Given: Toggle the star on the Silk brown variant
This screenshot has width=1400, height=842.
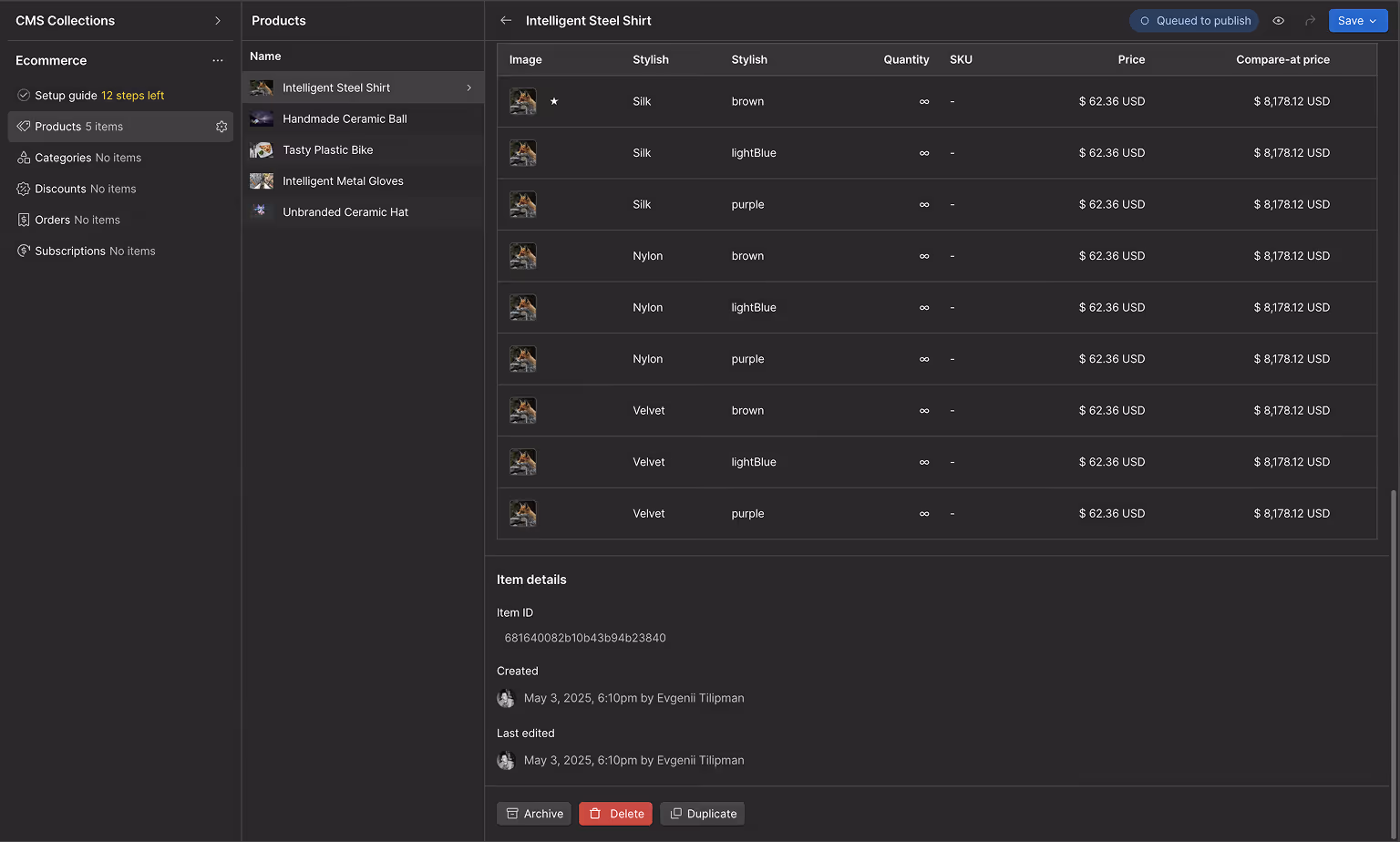Looking at the screenshot, I should tap(554, 102).
